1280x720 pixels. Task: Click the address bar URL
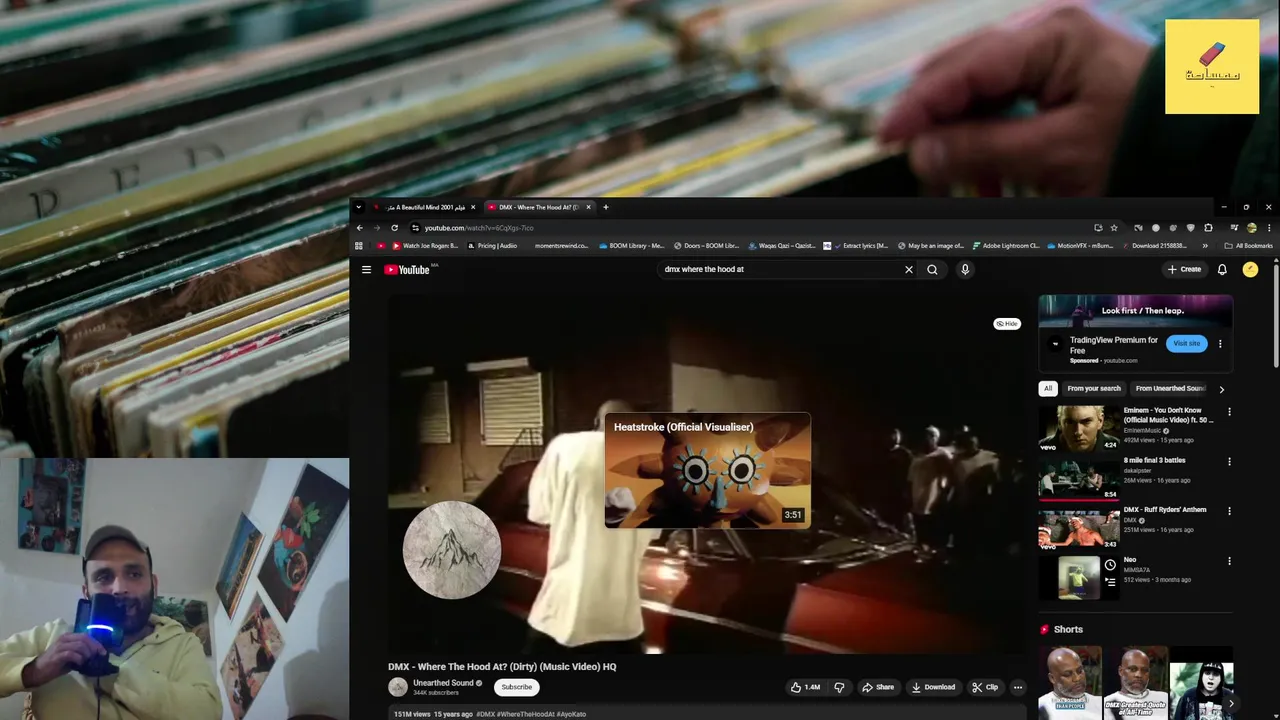tap(479, 228)
